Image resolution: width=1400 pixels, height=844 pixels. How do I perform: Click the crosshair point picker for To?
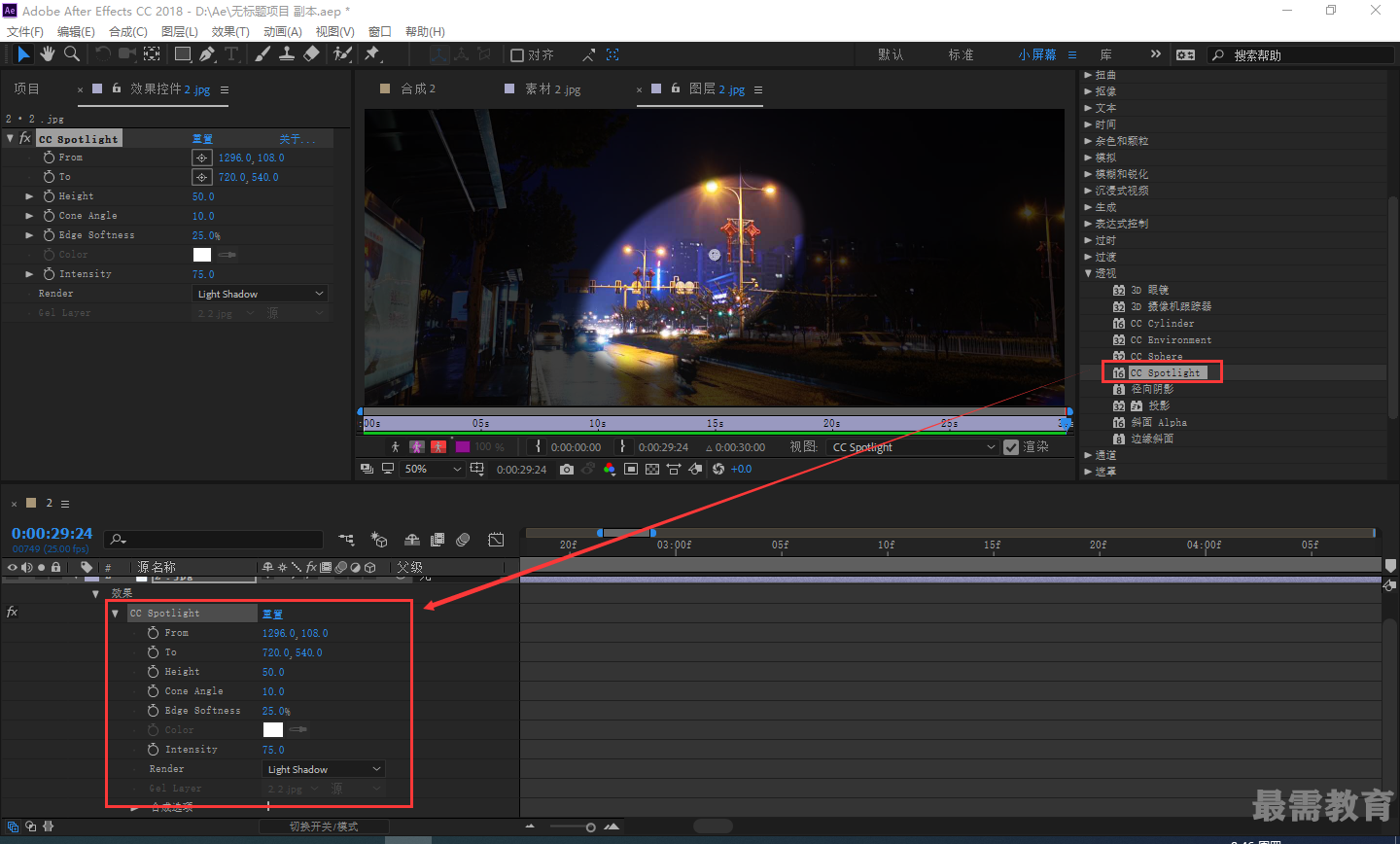click(201, 177)
